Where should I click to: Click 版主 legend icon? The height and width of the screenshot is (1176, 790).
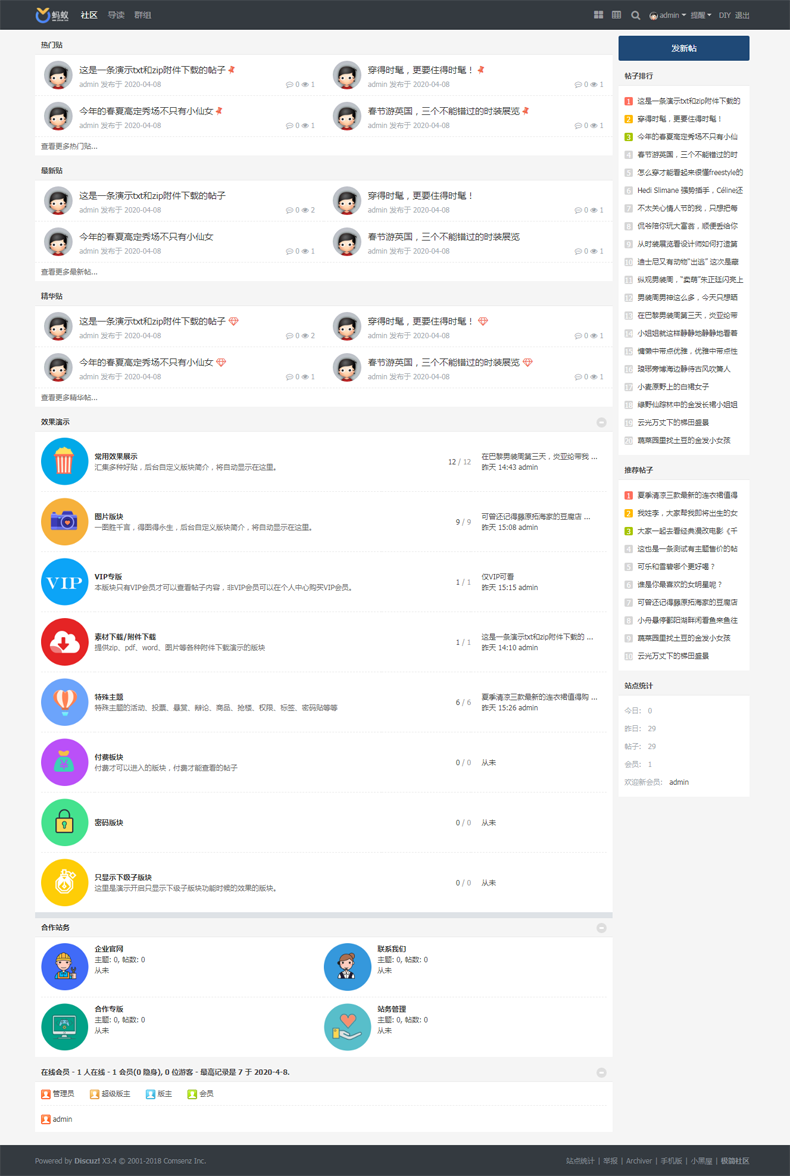151,1094
